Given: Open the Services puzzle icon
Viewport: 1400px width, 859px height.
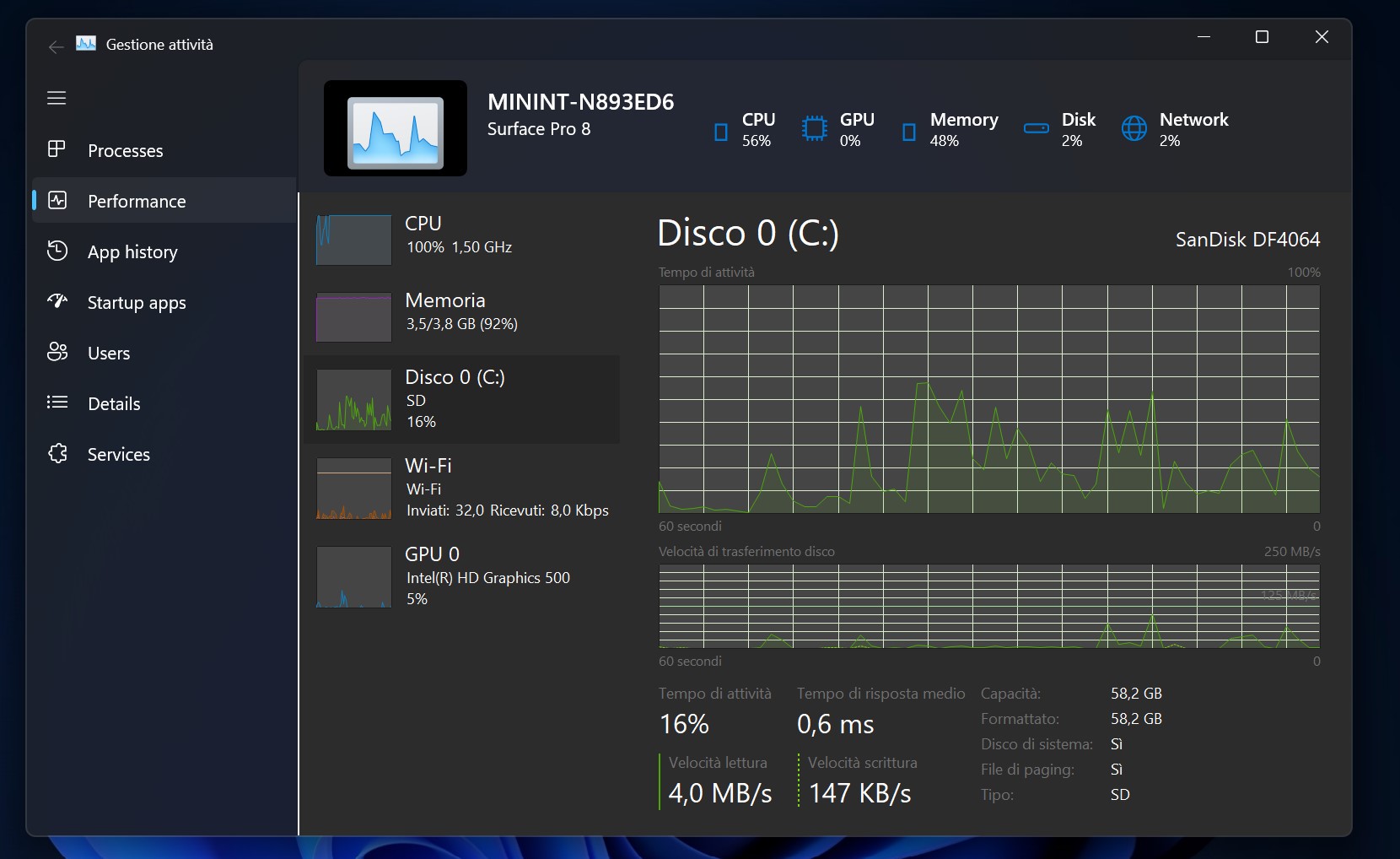Looking at the screenshot, I should (57, 453).
